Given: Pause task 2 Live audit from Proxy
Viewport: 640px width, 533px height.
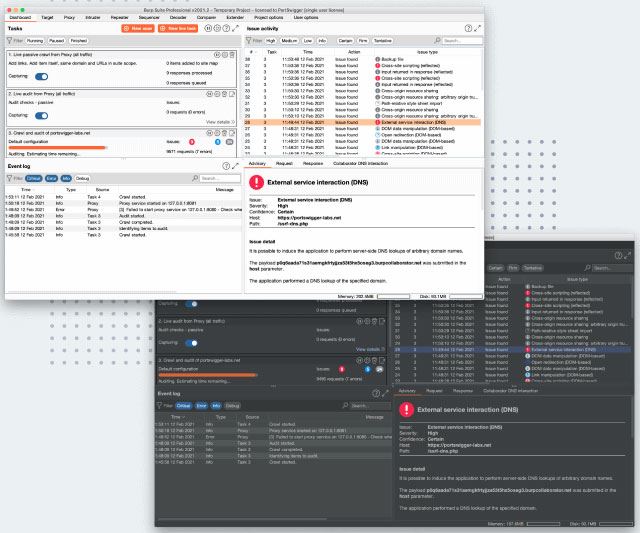Looking at the screenshot, I should 209,94.
